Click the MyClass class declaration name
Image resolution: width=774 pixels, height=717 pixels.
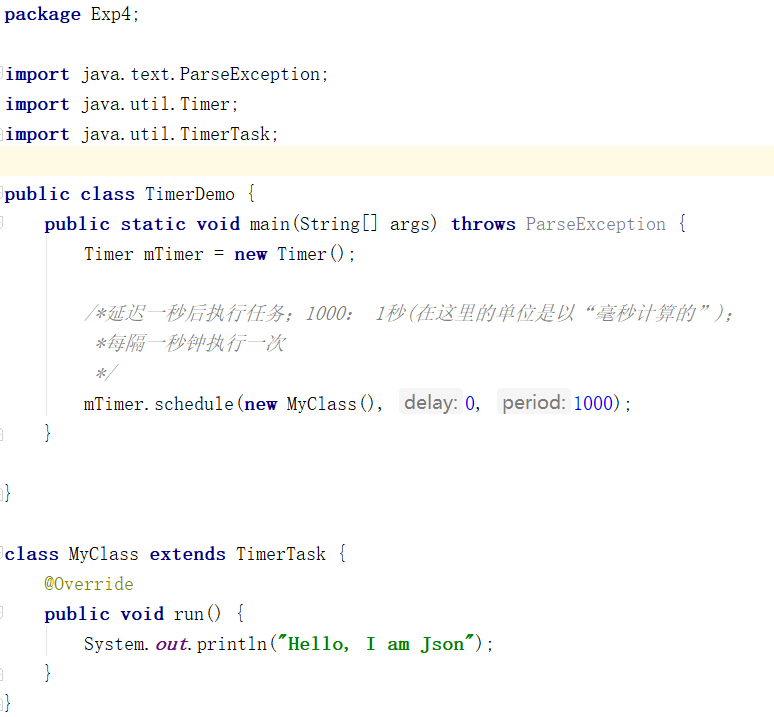click(104, 554)
